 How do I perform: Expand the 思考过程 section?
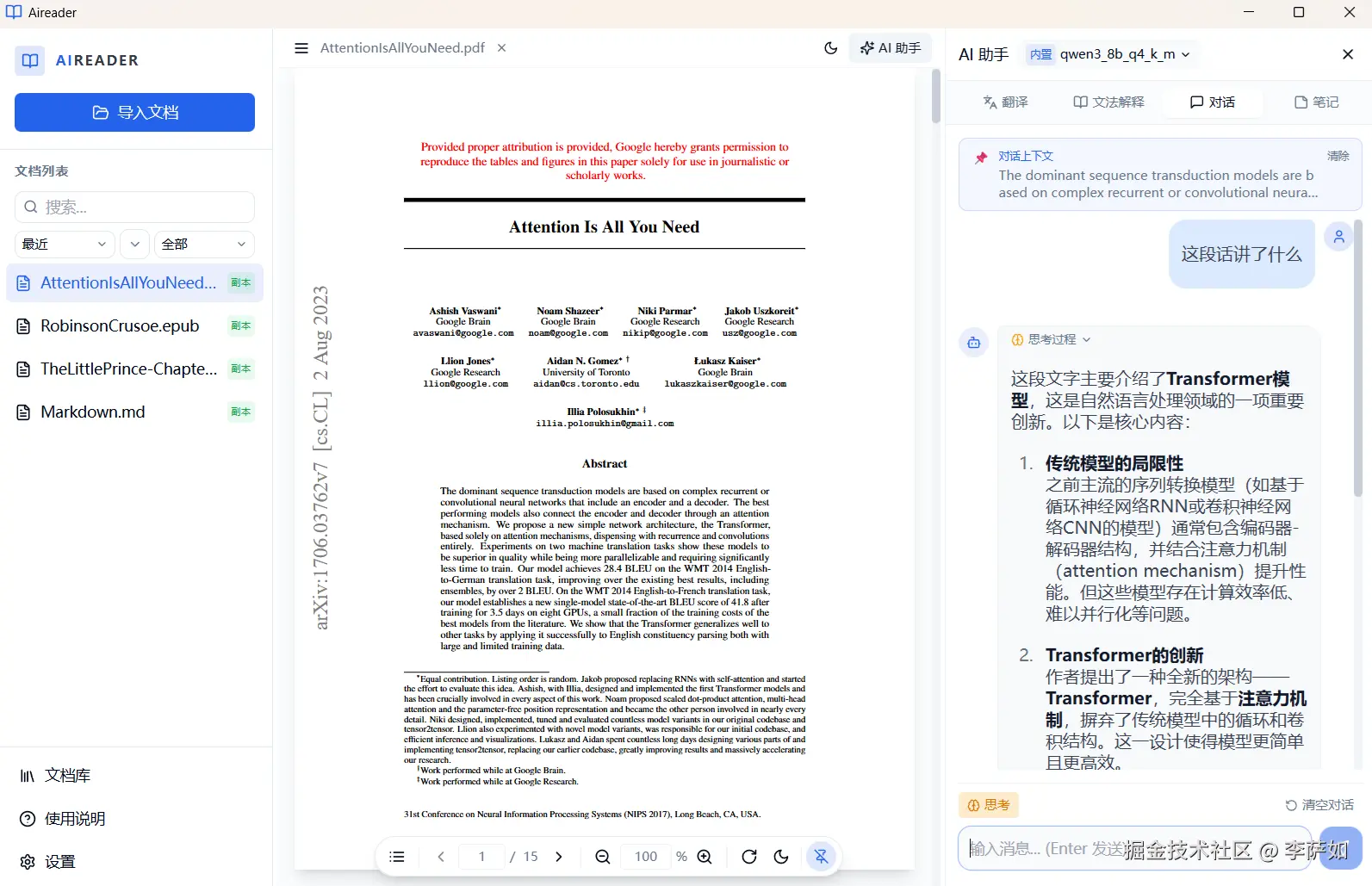1051,339
